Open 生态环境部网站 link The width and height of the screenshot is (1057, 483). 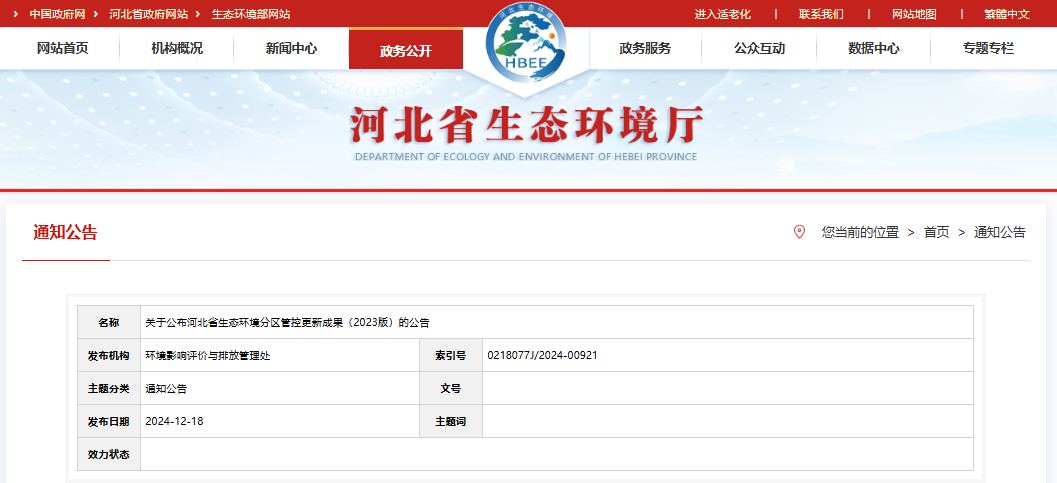(x=251, y=13)
